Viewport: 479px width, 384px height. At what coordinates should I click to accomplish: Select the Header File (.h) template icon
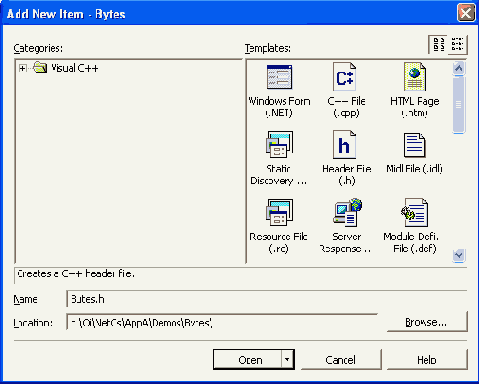[x=345, y=144]
